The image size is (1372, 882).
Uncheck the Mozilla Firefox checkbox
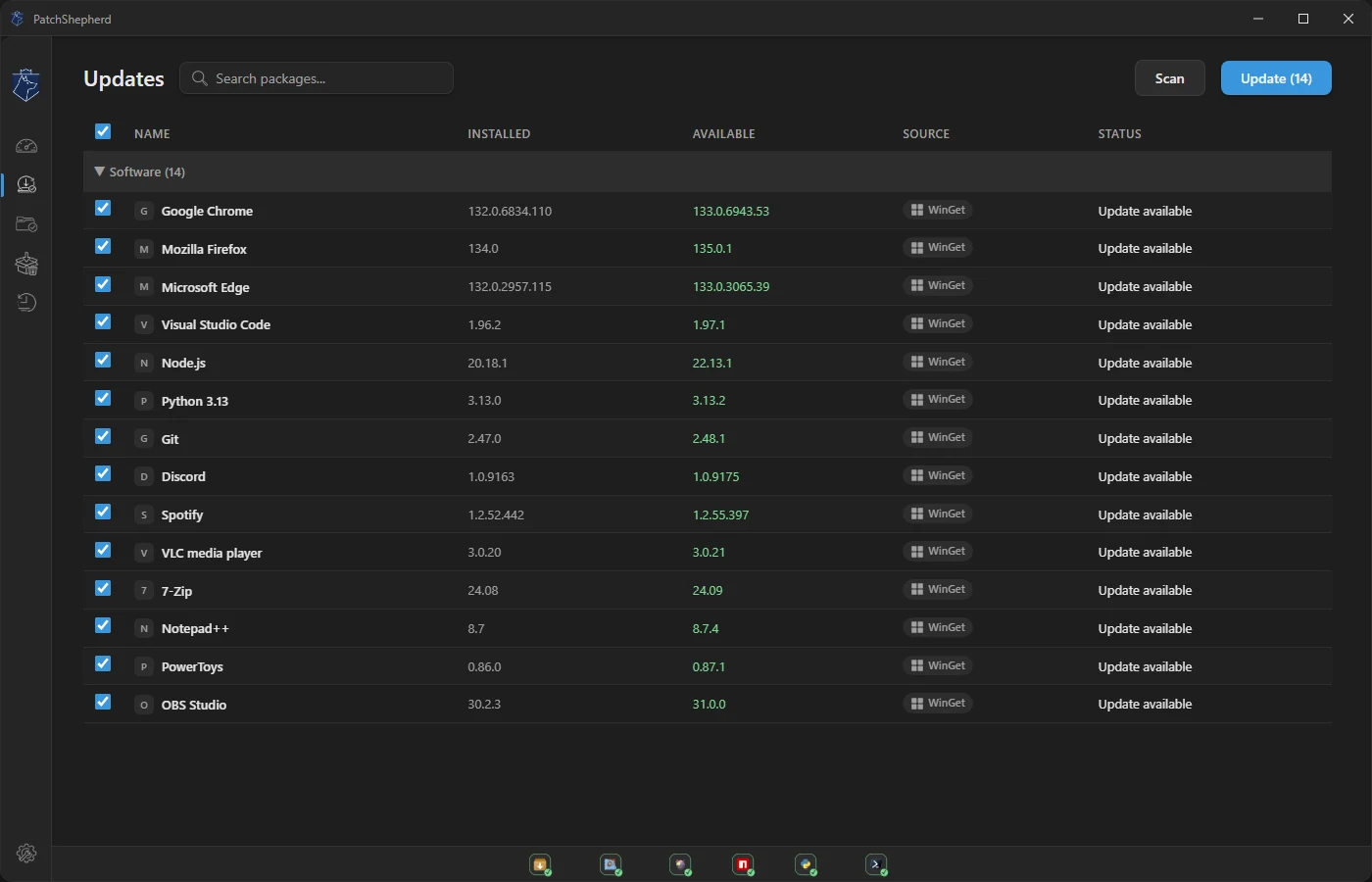coord(103,246)
